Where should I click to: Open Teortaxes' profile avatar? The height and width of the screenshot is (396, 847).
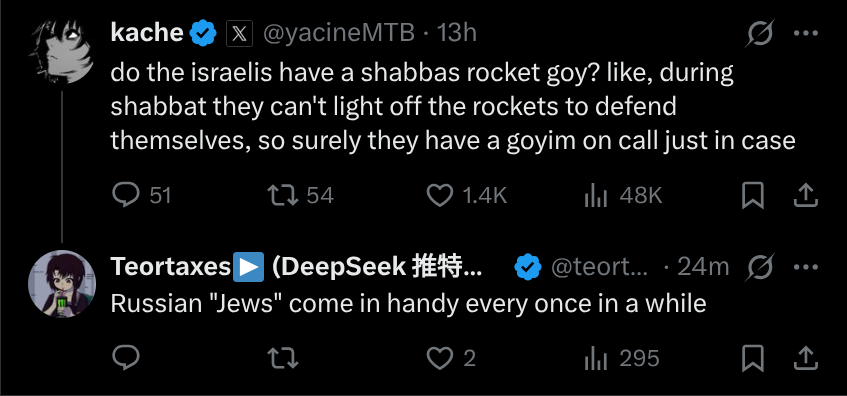pos(62,284)
